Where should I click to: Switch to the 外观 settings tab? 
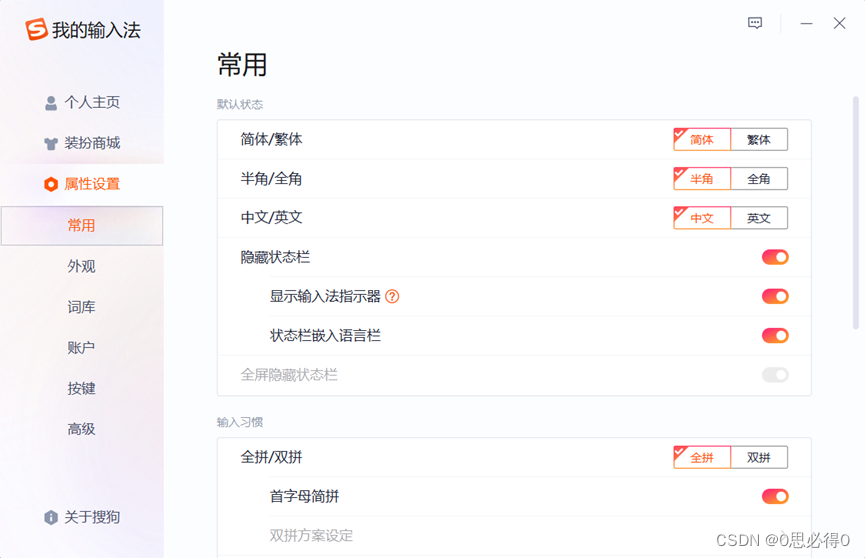click(82, 266)
